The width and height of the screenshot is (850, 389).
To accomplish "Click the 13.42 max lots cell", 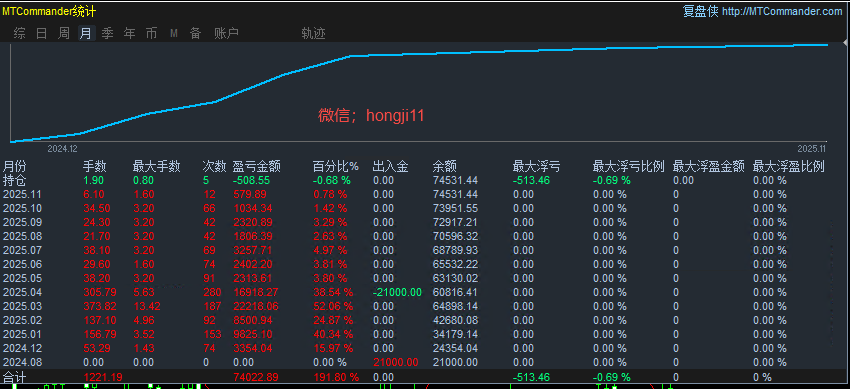I will [x=146, y=306].
